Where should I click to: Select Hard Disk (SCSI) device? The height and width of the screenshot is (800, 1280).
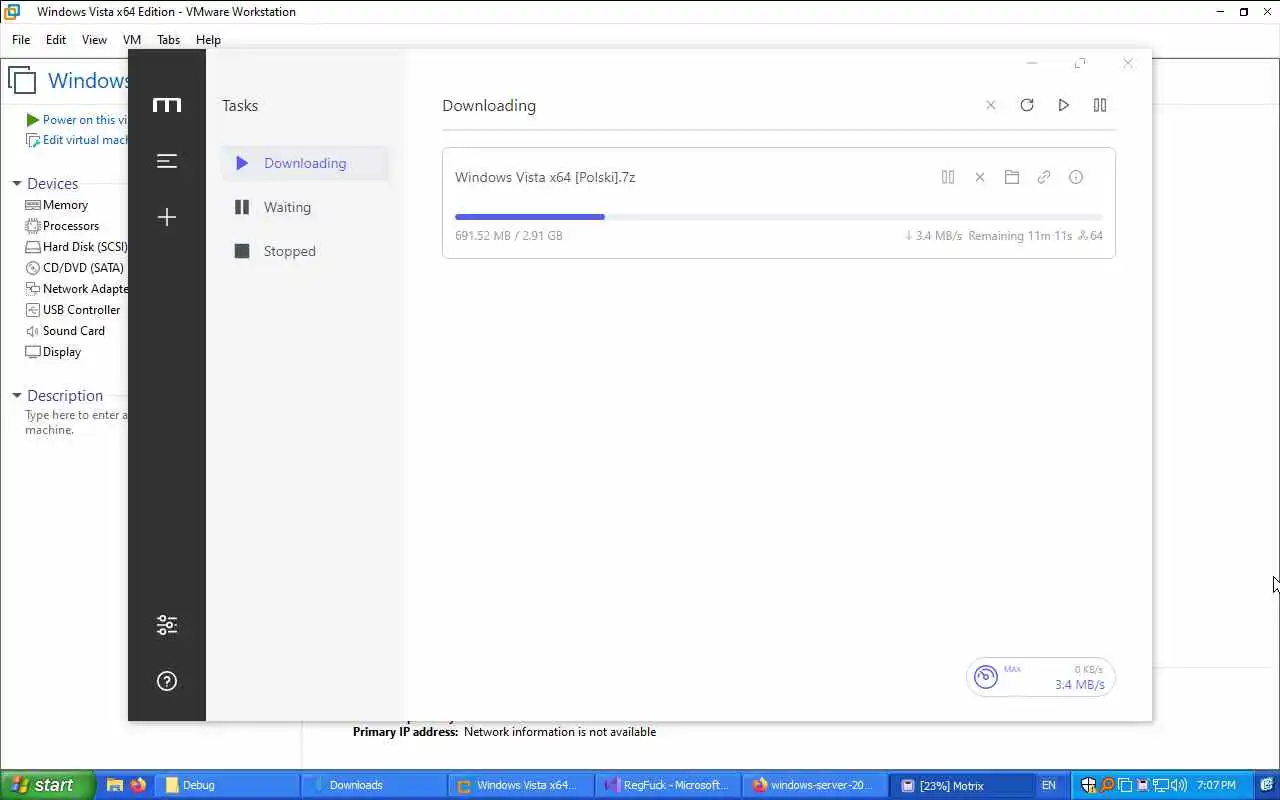click(76, 247)
